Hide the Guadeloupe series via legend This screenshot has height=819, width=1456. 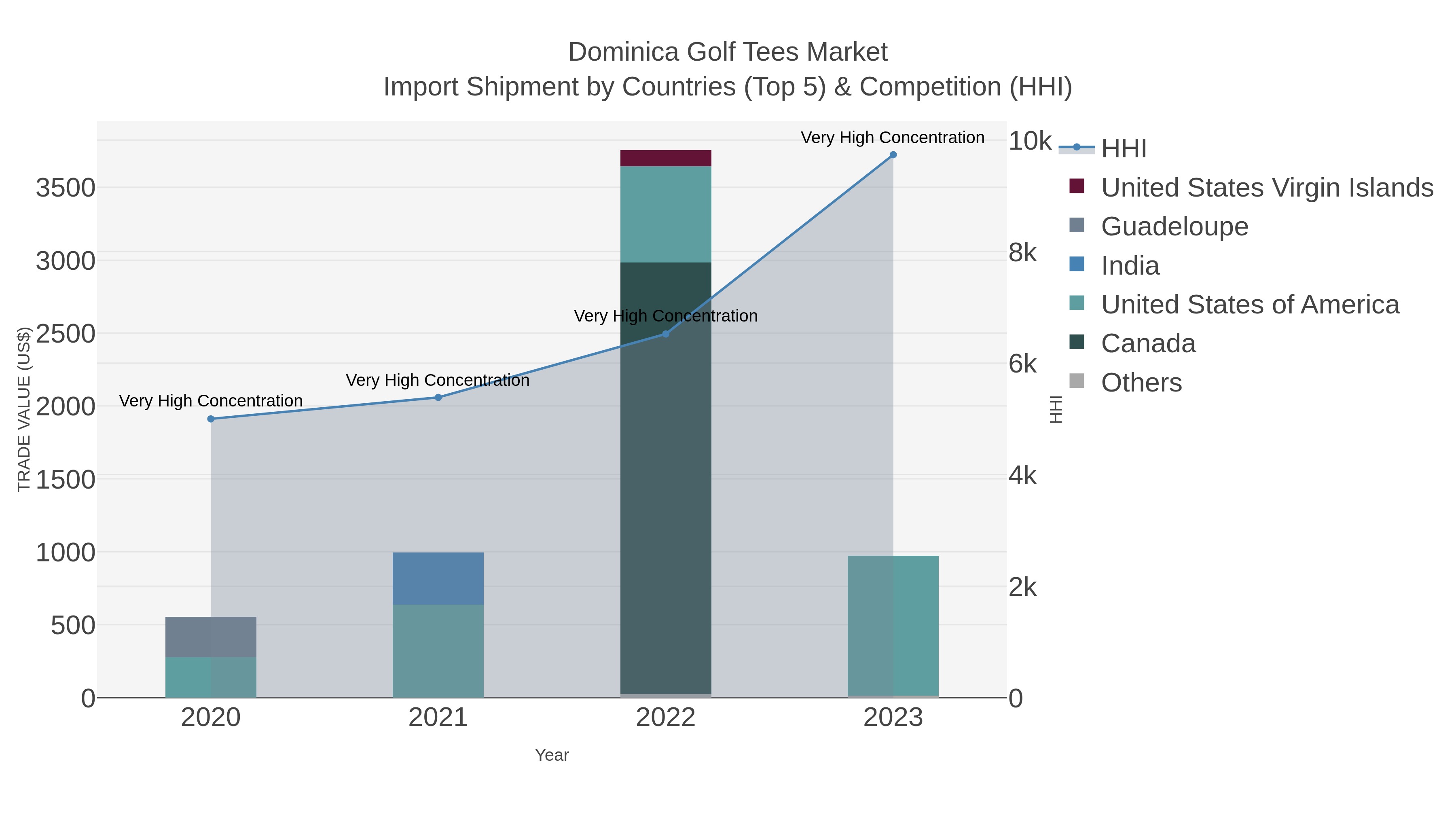[x=1175, y=226]
